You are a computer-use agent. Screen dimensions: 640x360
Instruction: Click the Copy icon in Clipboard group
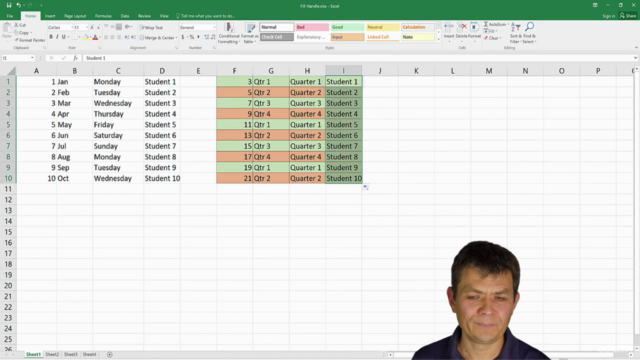pyautogui.click(x=17, y=32)
